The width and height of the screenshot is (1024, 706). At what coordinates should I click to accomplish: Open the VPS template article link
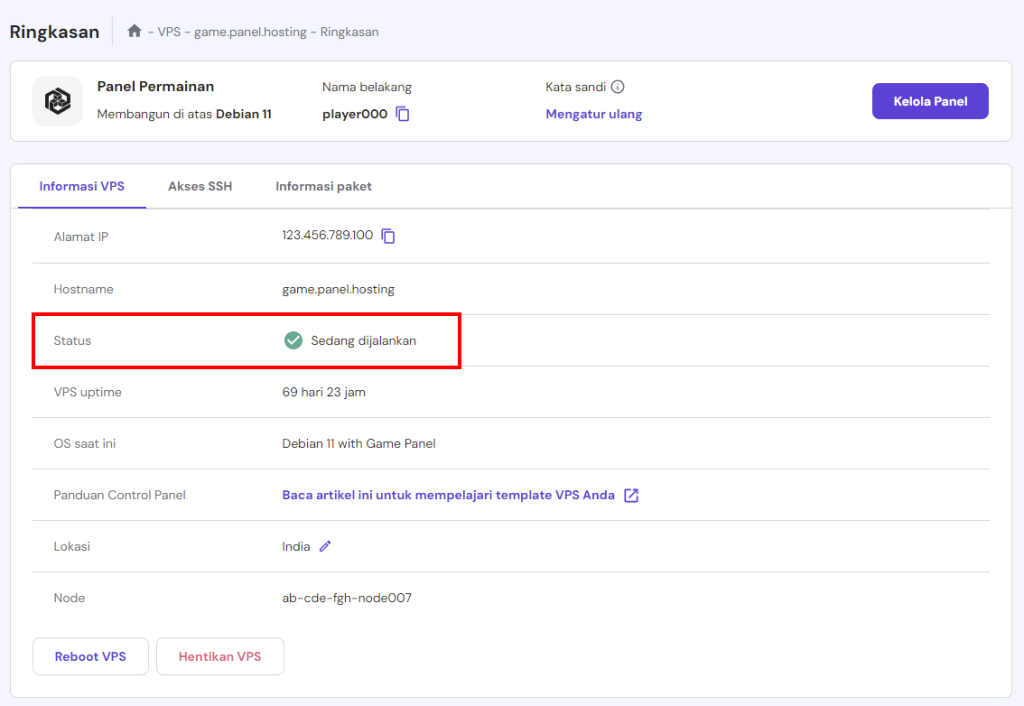point(448,495)
